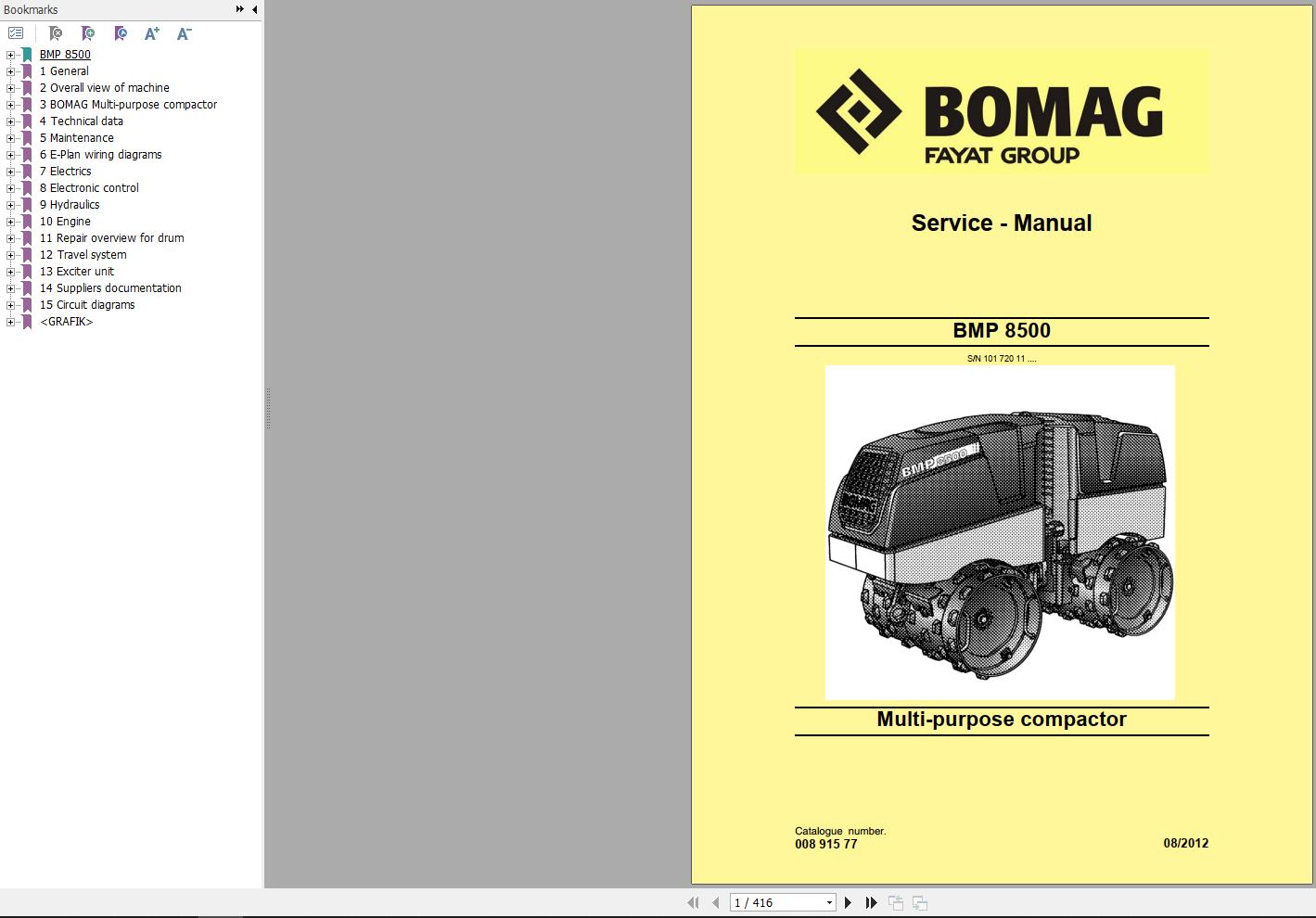Open the bookmarks options menu icon
1316x918 pixels.
coord(15,32)
